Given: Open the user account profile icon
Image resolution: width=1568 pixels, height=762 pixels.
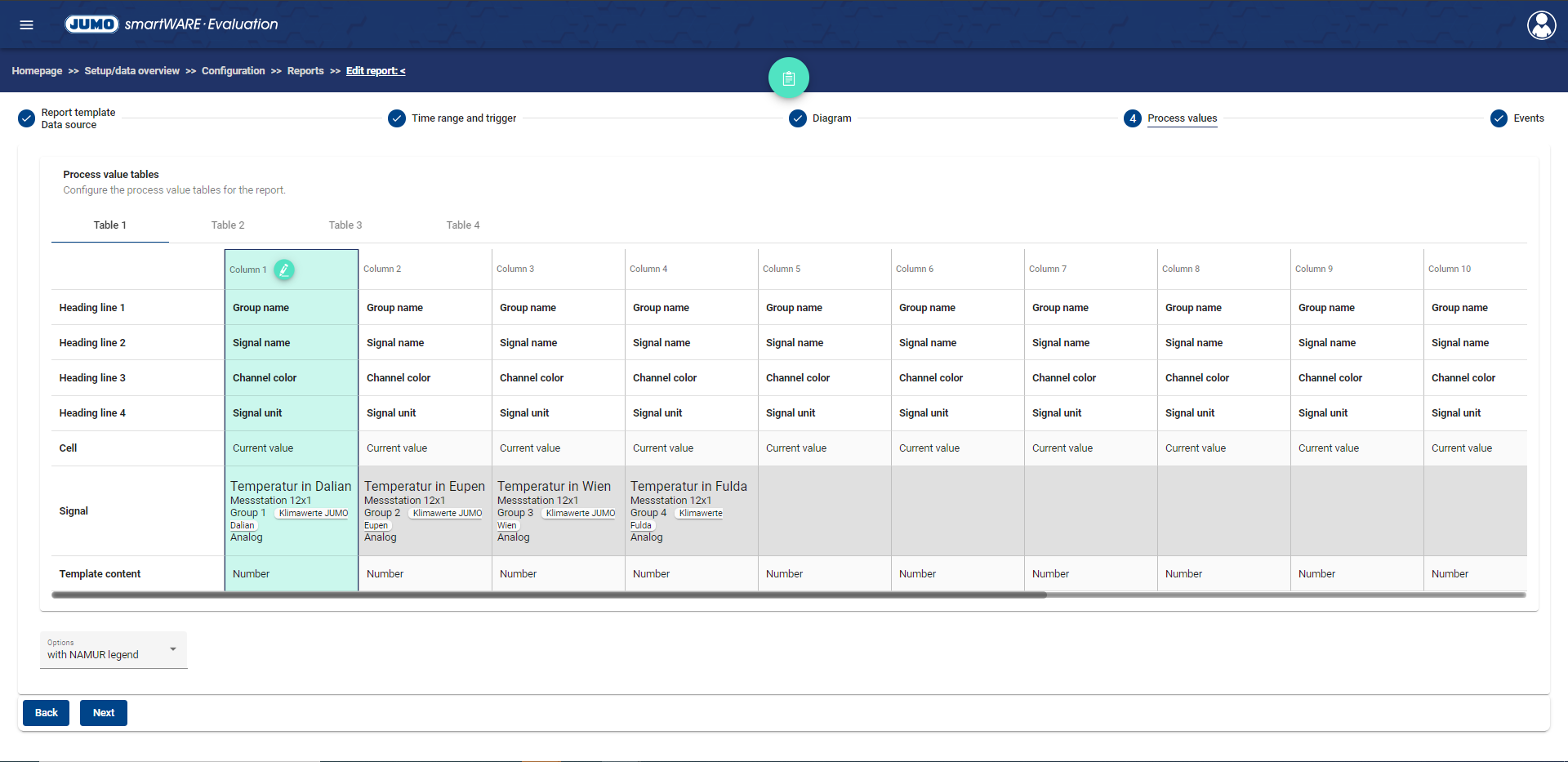Looking at the screenshot, I should [1541, 25].
